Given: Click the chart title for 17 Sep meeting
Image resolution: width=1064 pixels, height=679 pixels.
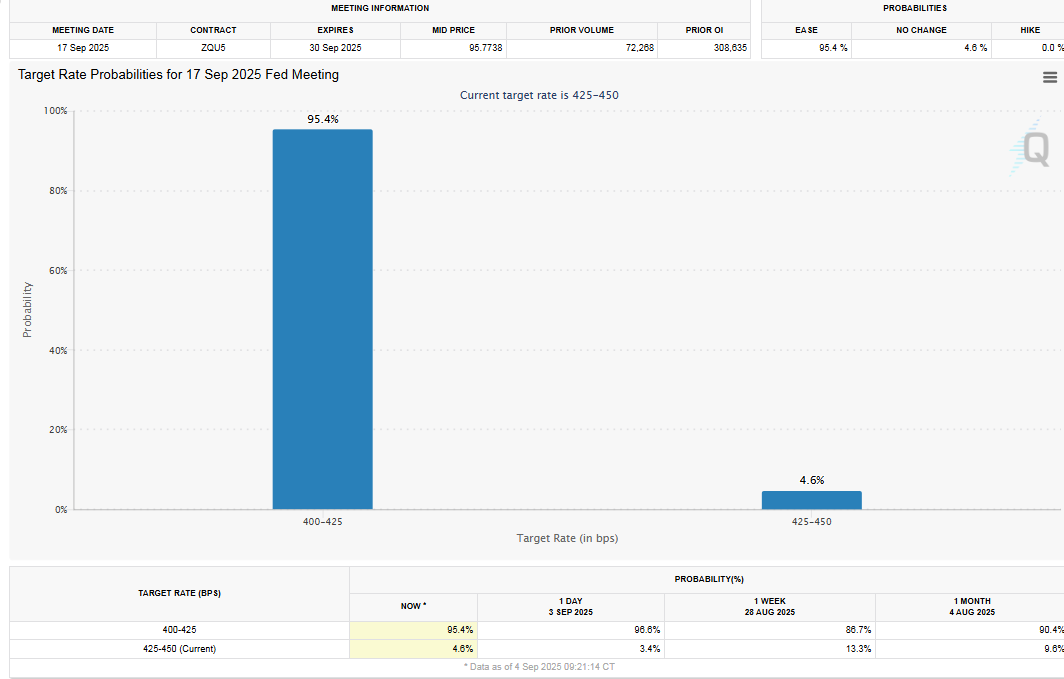Looking at the screenshot, I should click(178, 75).
